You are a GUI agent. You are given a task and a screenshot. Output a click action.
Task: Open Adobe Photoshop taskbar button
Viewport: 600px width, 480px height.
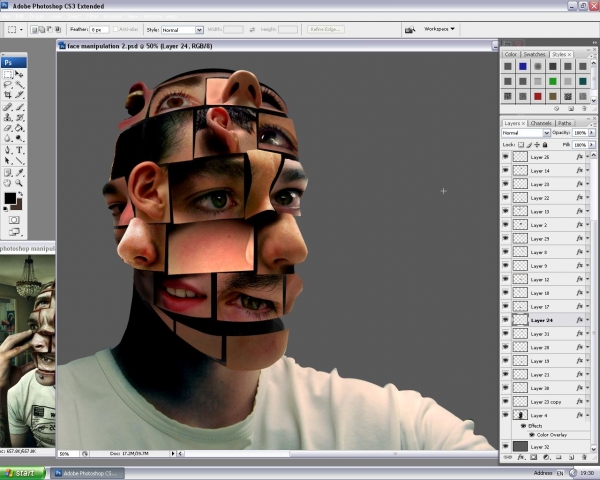(87, 473)
